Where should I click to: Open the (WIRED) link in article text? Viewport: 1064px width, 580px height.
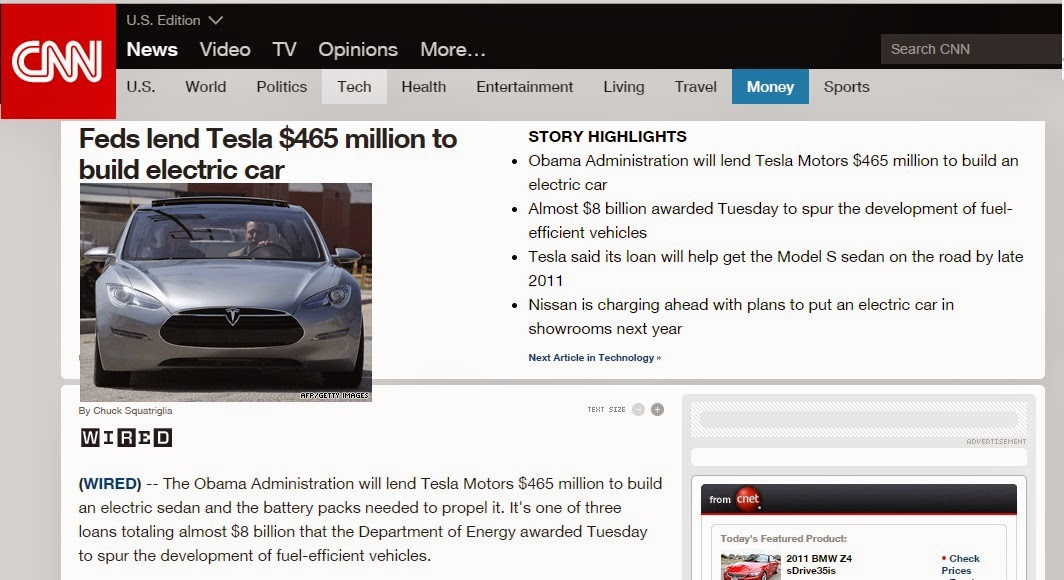click(110, 484)
